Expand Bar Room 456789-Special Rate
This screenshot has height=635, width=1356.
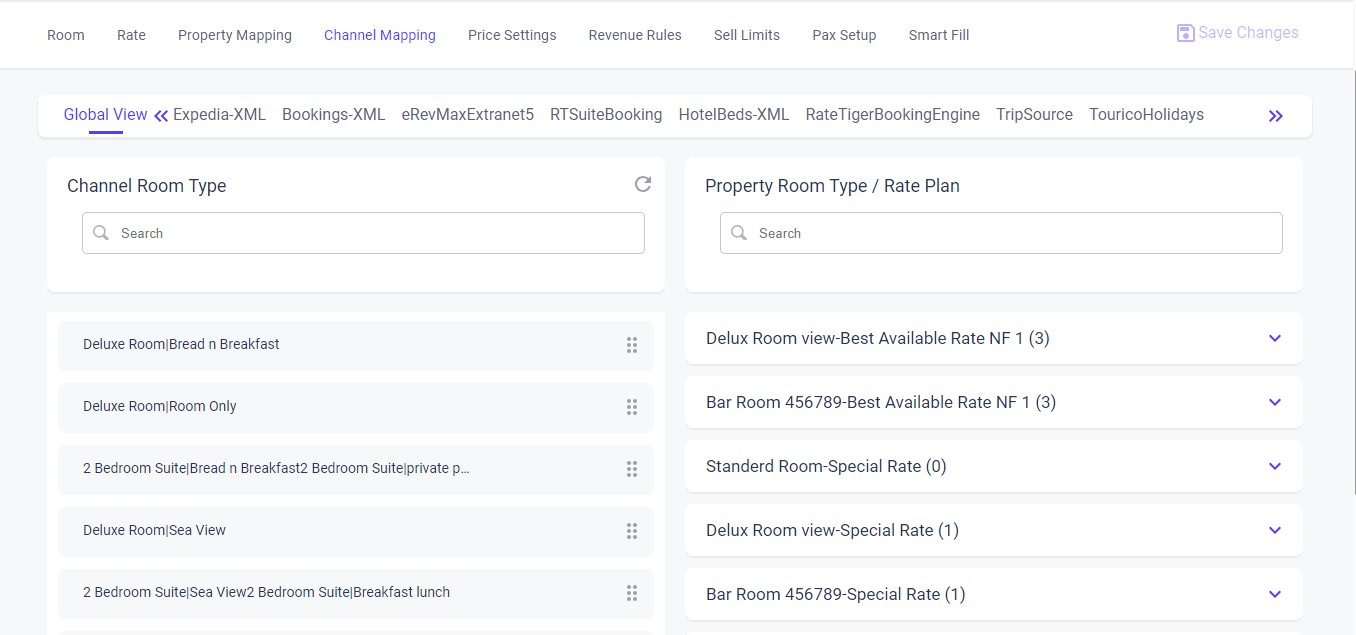1274,594
